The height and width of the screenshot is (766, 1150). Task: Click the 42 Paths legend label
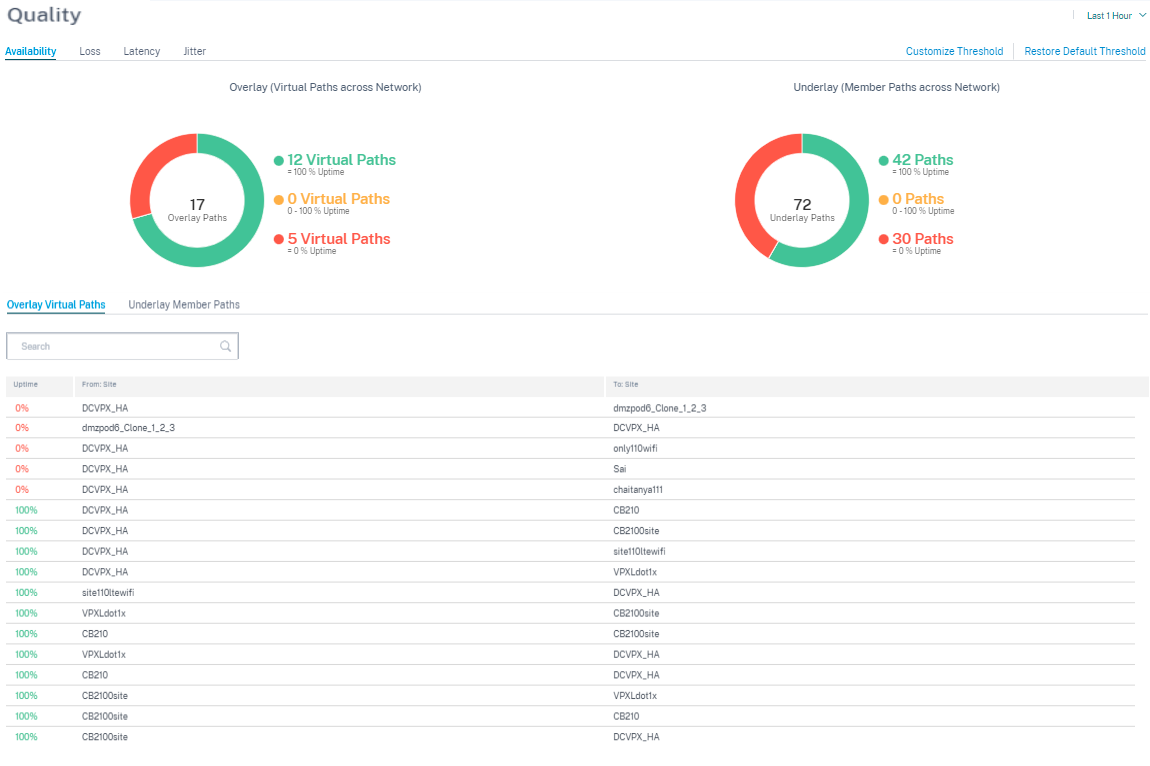(923, 160)
